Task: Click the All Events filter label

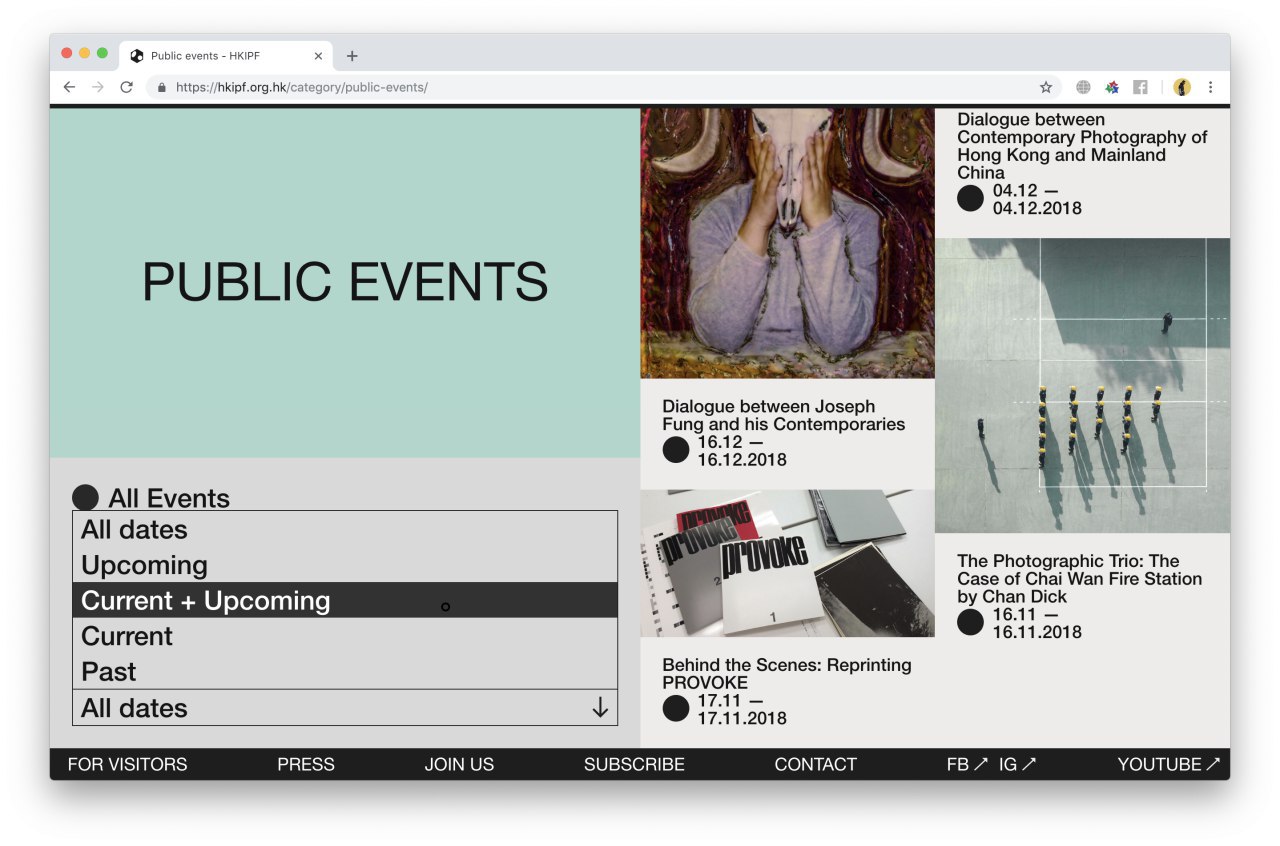Action: [169, 498]
